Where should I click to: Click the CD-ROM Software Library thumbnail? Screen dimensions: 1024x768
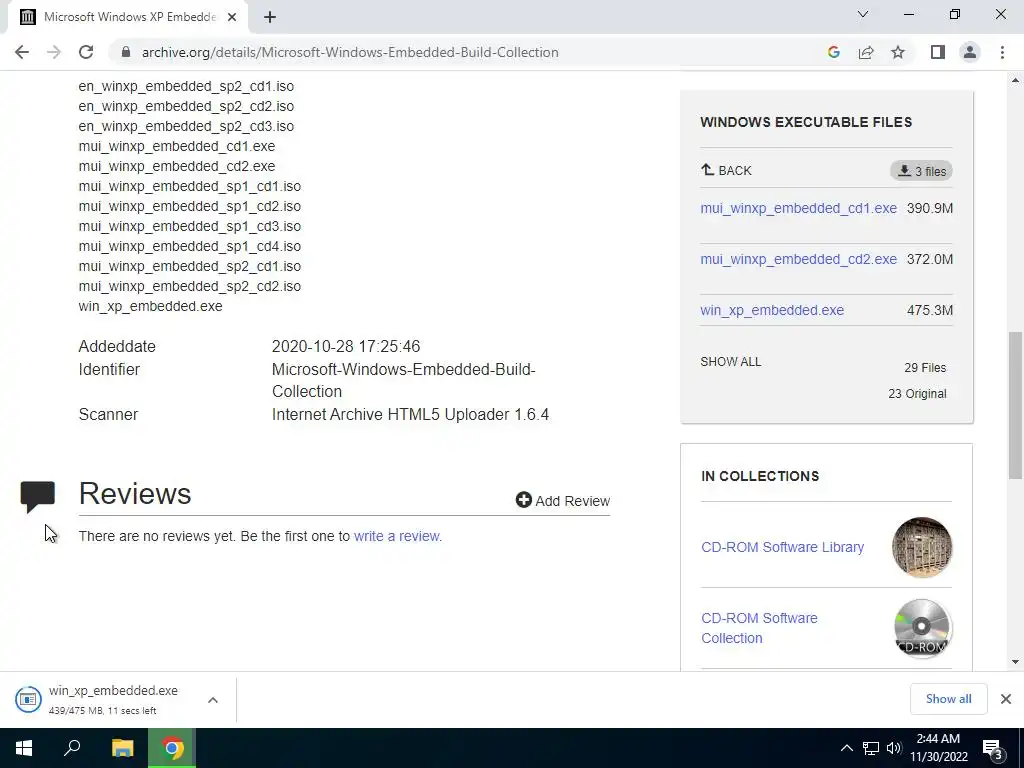[921, 547]
